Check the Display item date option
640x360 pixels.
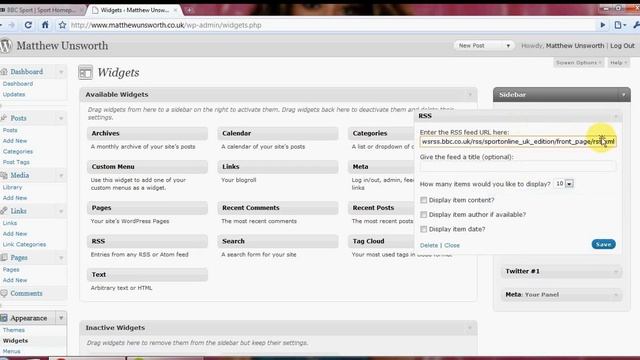(x=424, y=229)
